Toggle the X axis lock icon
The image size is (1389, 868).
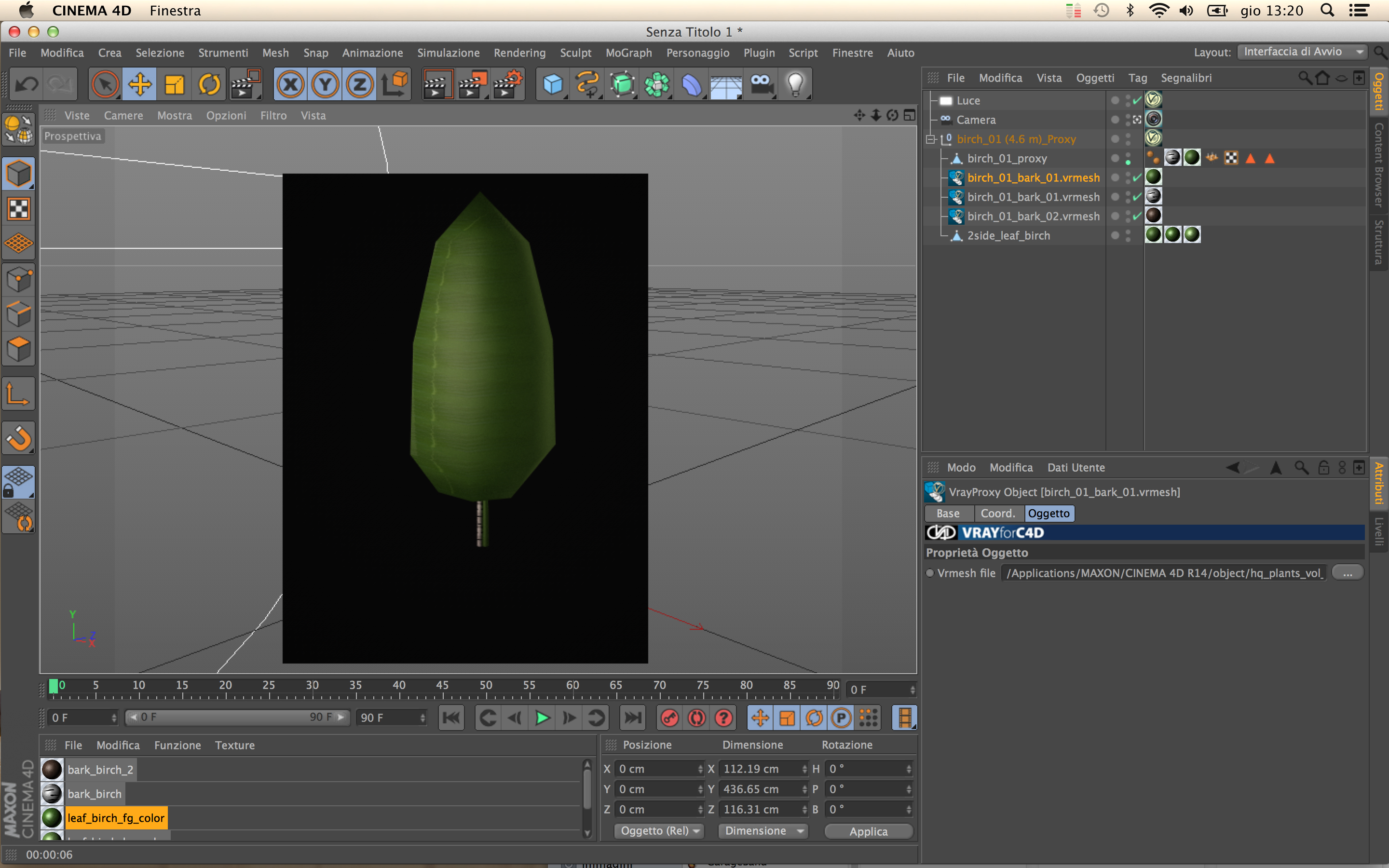pyautogui.click(x=290, y=85)
